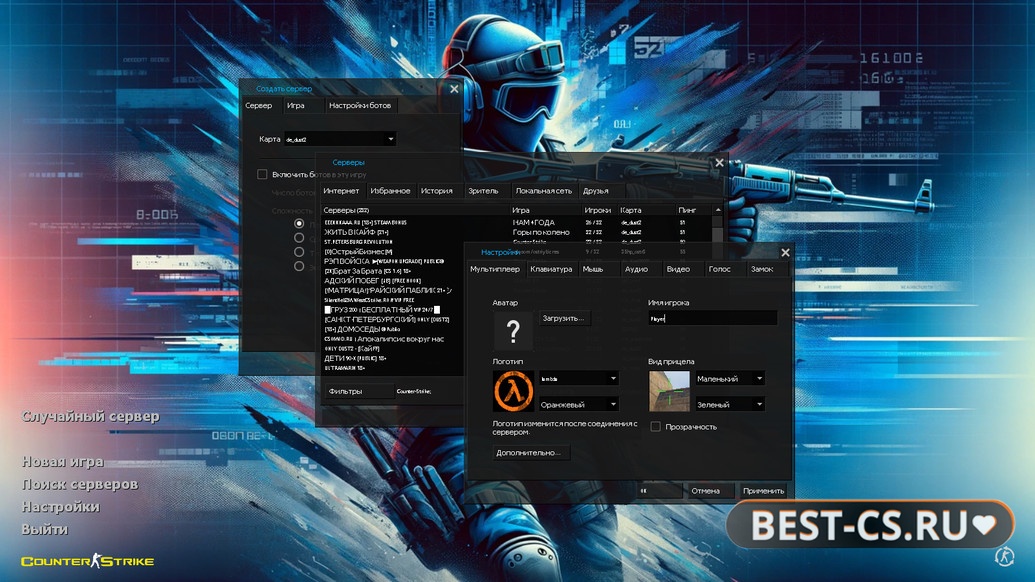
Task: Click Новая игра in main menu
Action: [x=63, y=461]
